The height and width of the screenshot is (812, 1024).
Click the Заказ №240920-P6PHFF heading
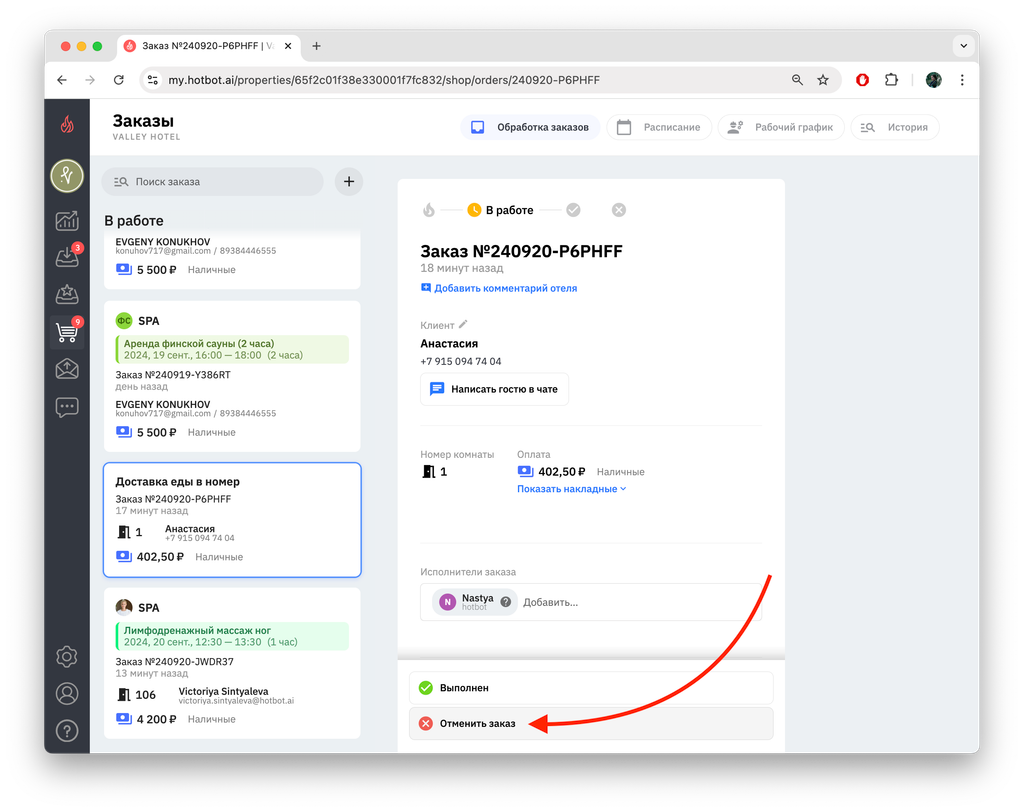pos(521,251)
